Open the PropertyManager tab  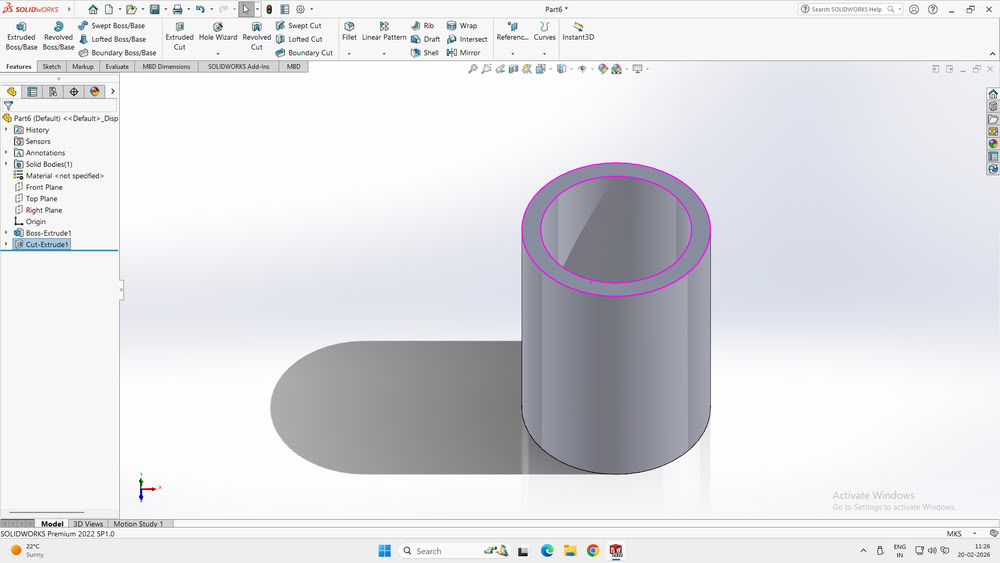32,92
